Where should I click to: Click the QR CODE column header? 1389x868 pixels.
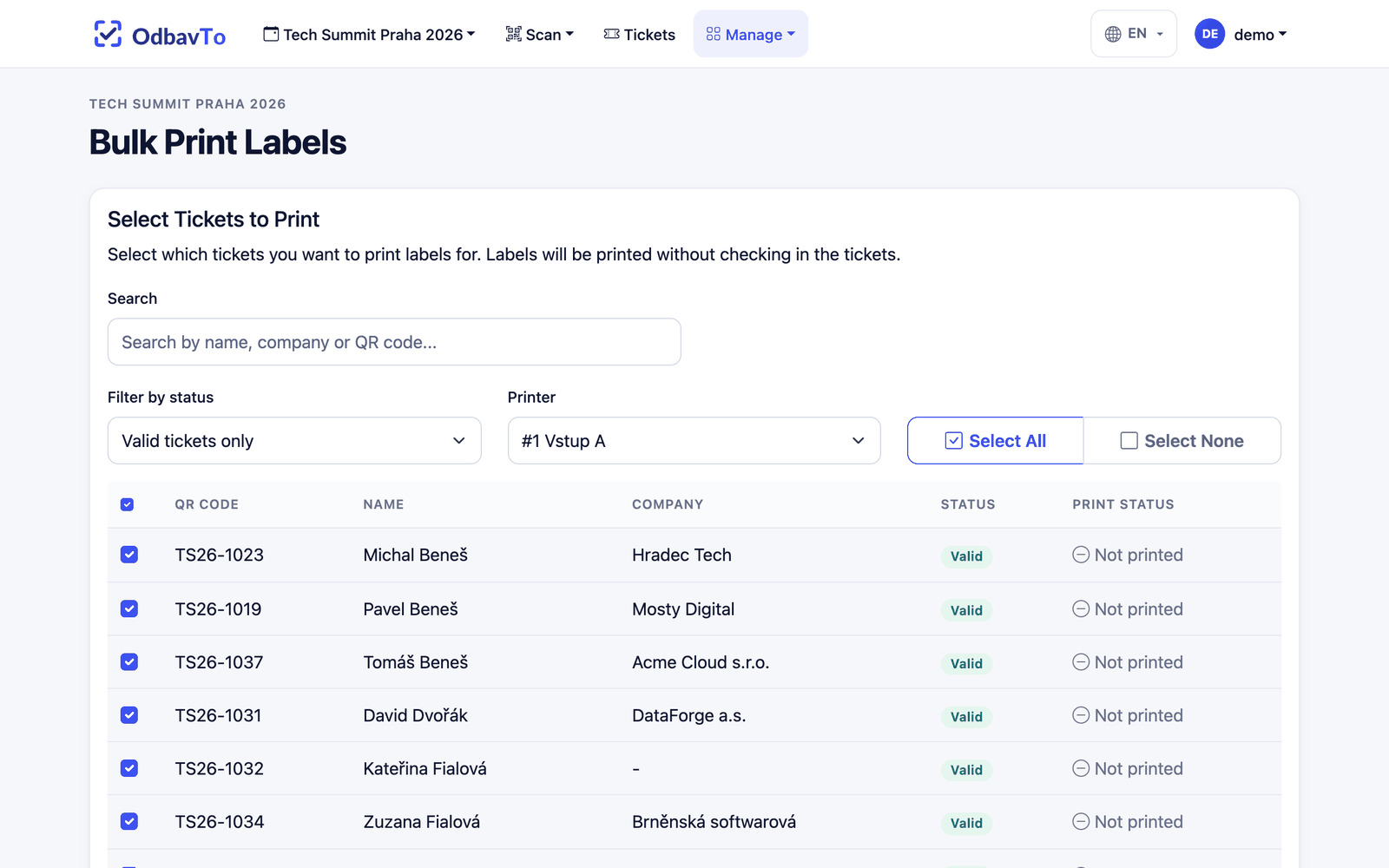[x=207, y=504]
